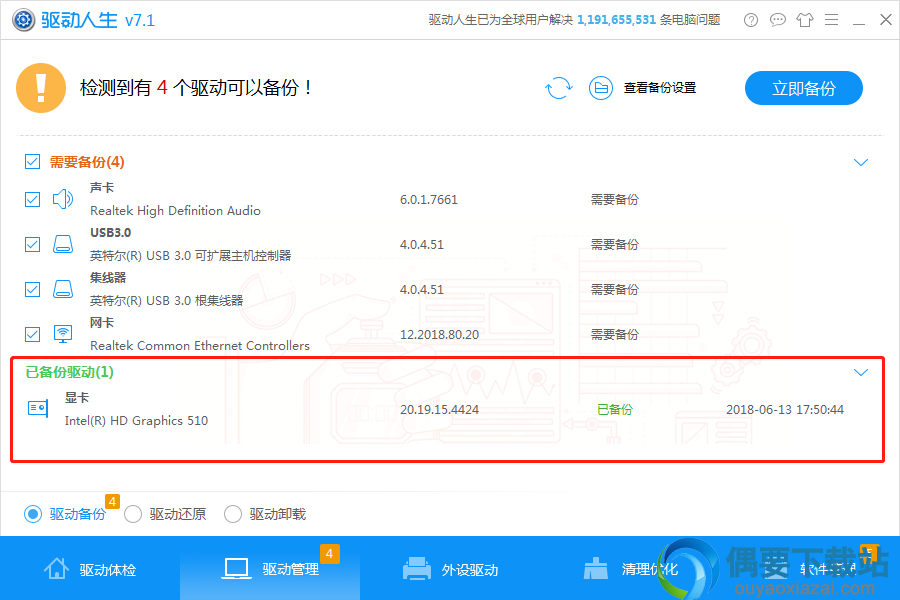
Task: Open the feedback chat bubble icon
Action: (x=778, y=20)
